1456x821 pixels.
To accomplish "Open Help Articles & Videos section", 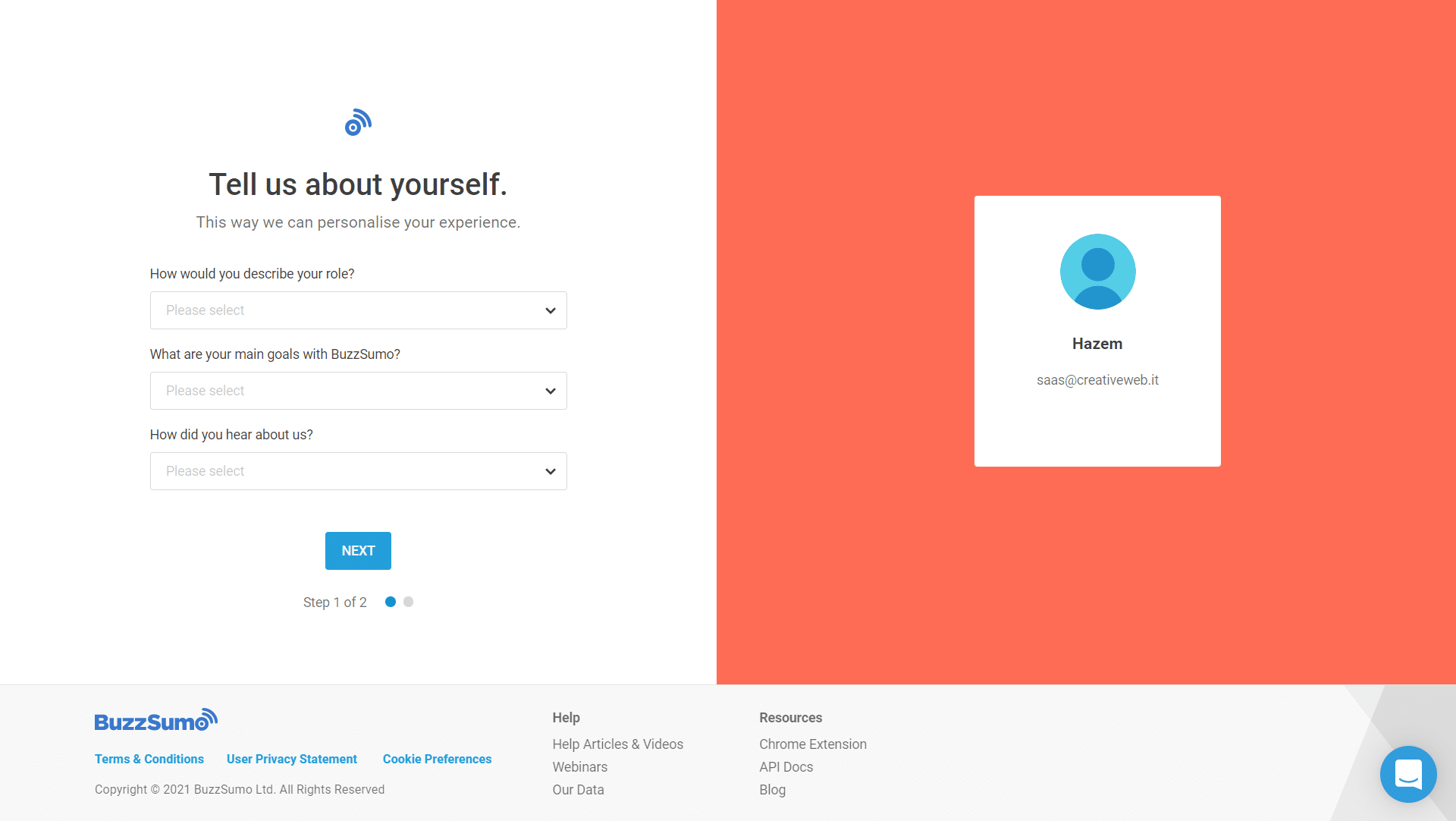I will [x=618, y=744].
